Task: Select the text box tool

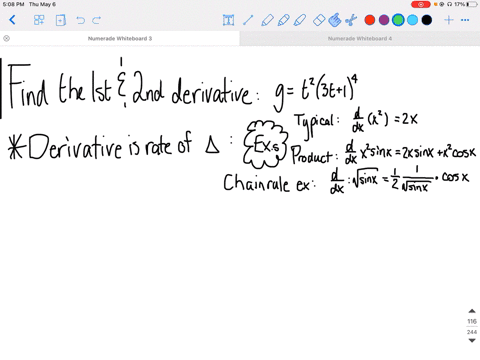Action: (x=228, y=20)
